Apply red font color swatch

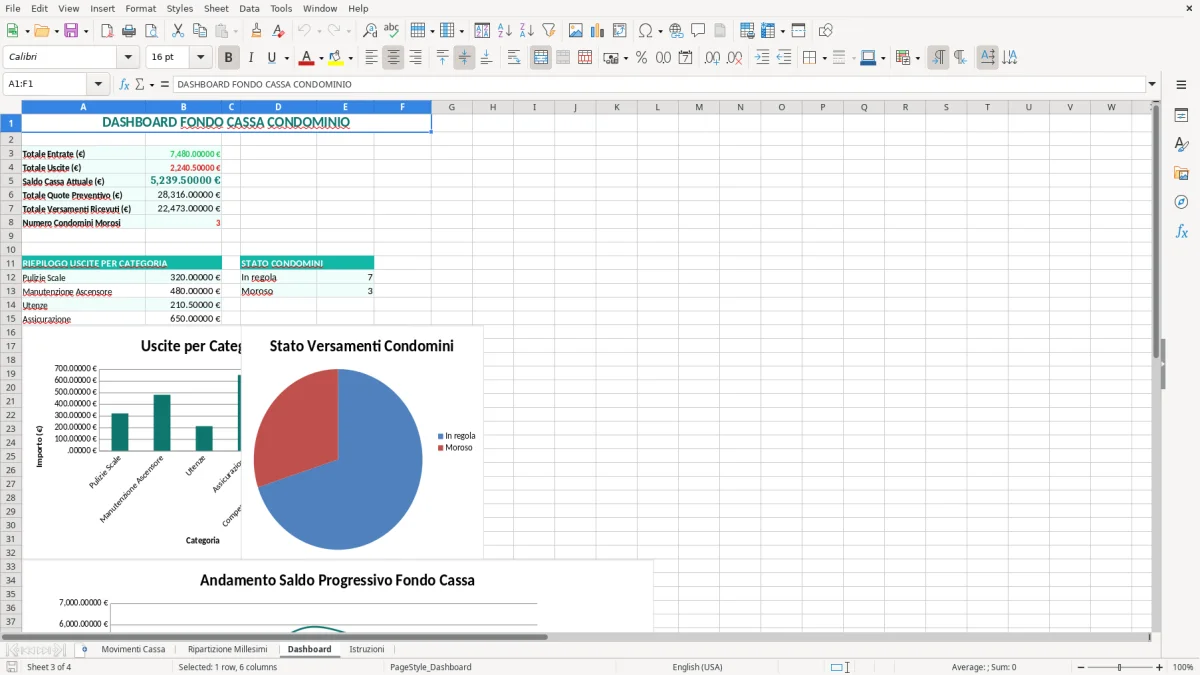[306, 58]
